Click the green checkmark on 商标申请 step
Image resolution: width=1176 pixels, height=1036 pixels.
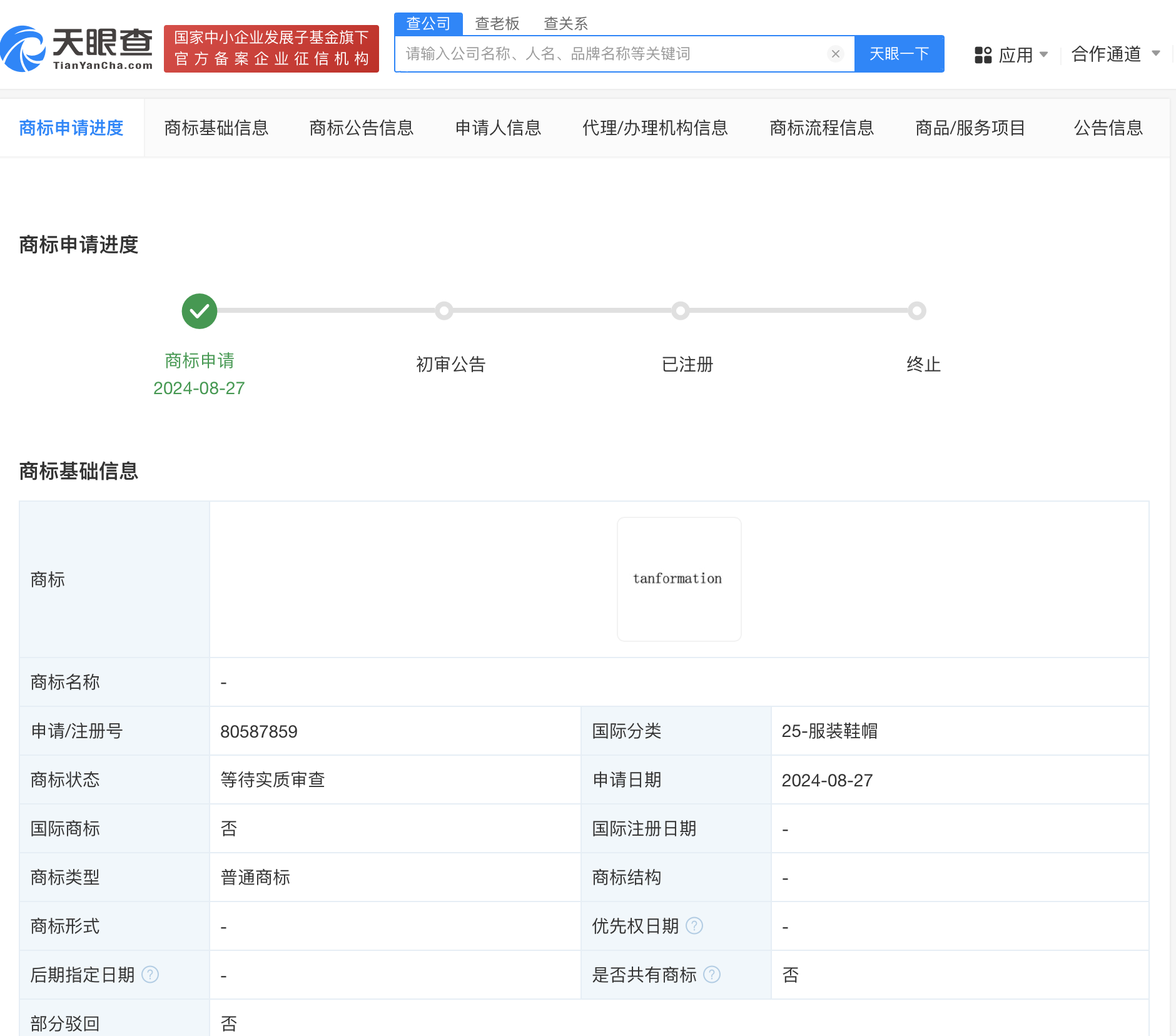(199, 311)
